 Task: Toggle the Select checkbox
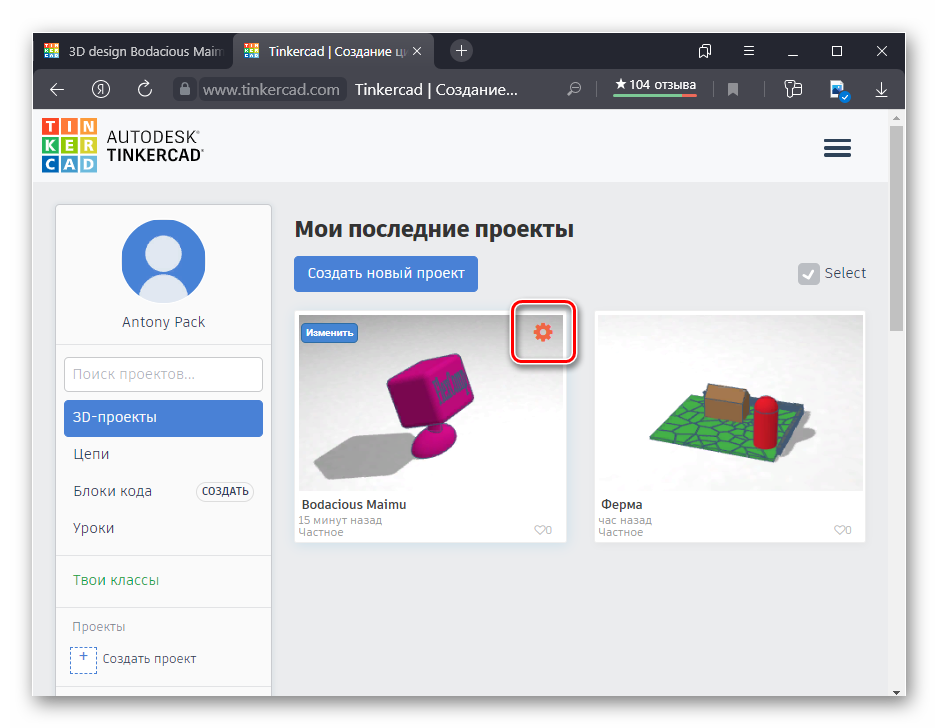tap(808, 274)
